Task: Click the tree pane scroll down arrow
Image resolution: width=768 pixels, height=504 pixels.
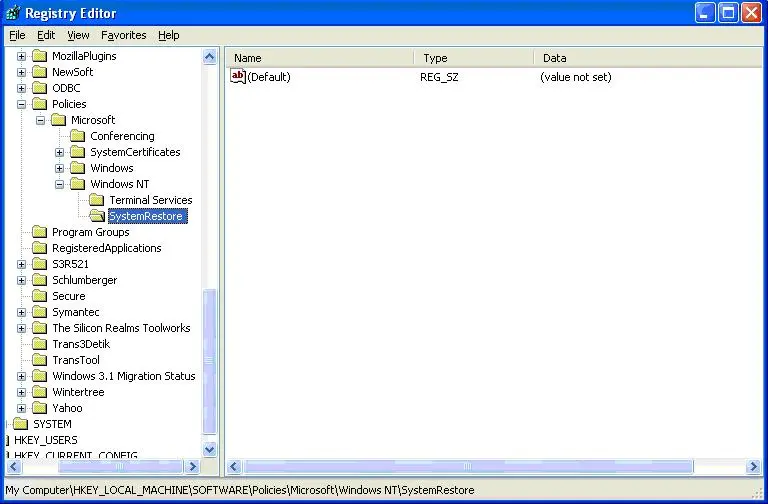Action: tap(210, 450)
